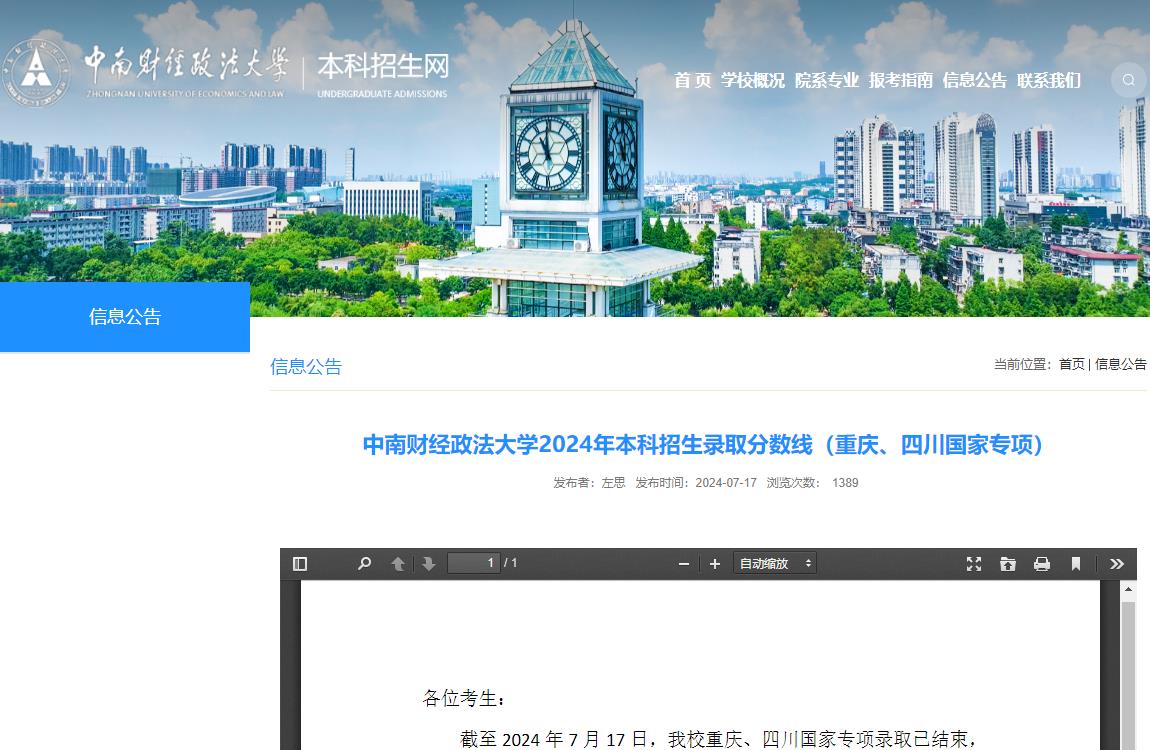The height and width of the screenshot is (750, 1150).
Task: Select the 信息公告 sidebar tab
Action: coord(125,317)
